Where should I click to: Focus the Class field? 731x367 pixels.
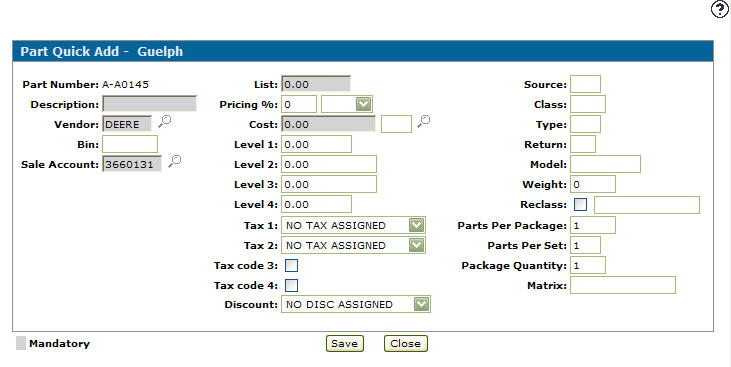[x=588, y=104]
